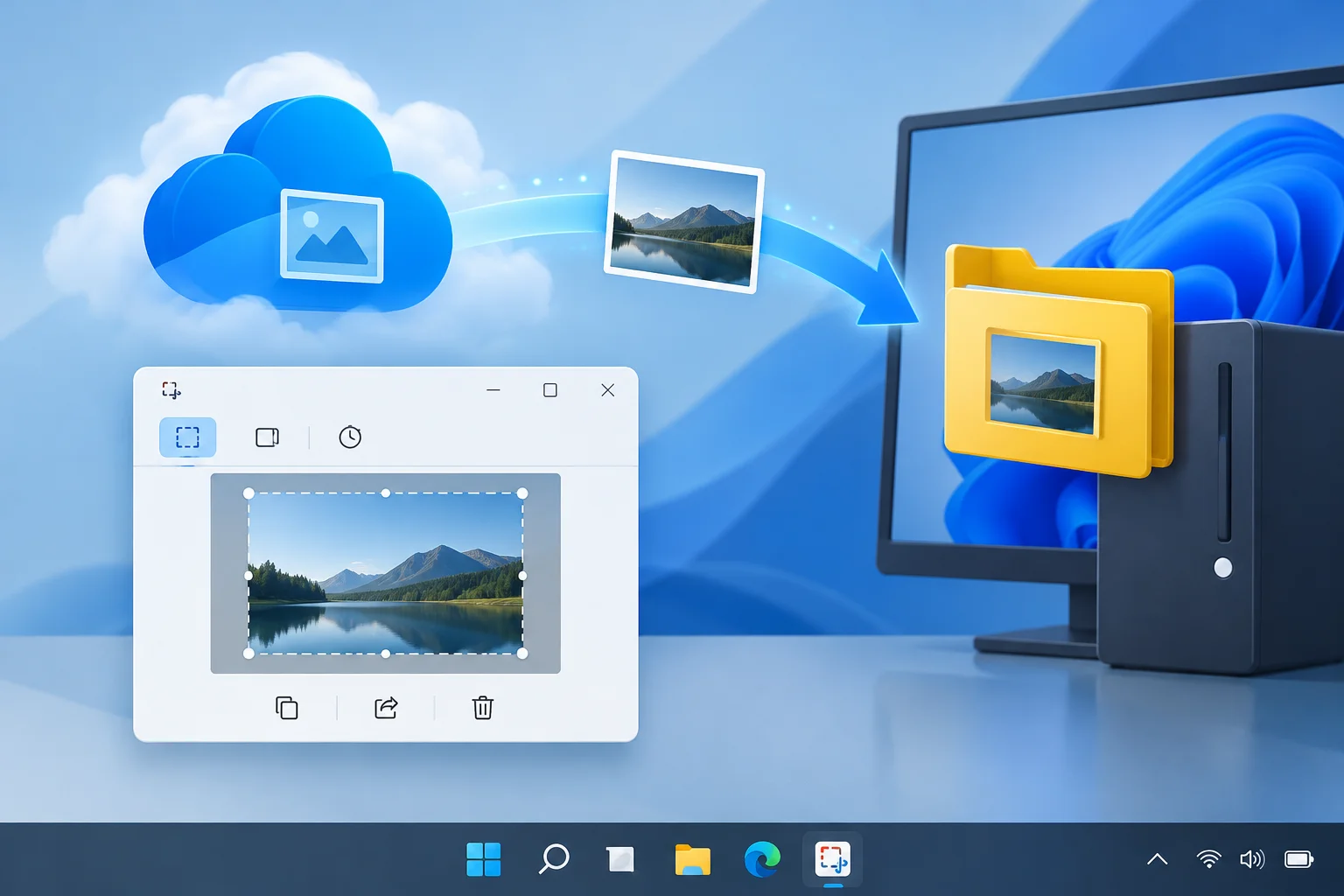Image resolution: width=1344 pixels, height=896 pixels.
Task: Click the top-middle selection handle
Action: coord(386,493)
